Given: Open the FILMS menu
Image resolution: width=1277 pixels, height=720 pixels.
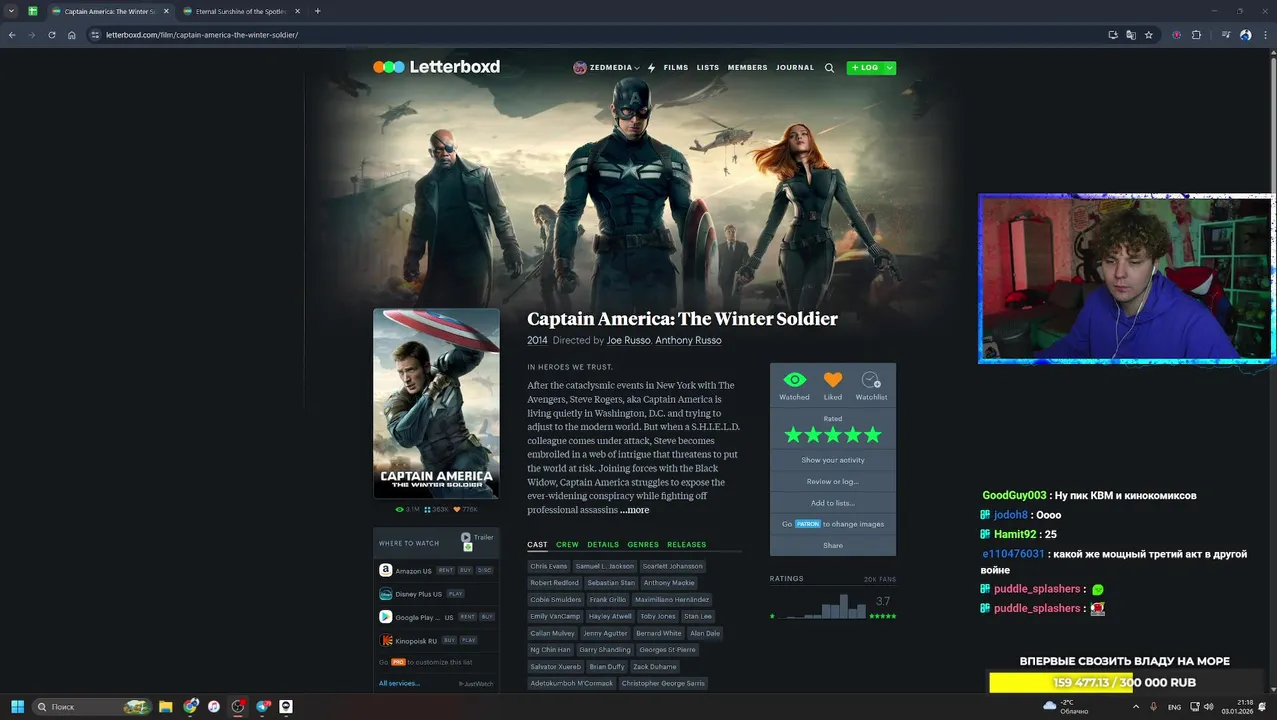Looking at the screenshot, I should coord(676,68).
